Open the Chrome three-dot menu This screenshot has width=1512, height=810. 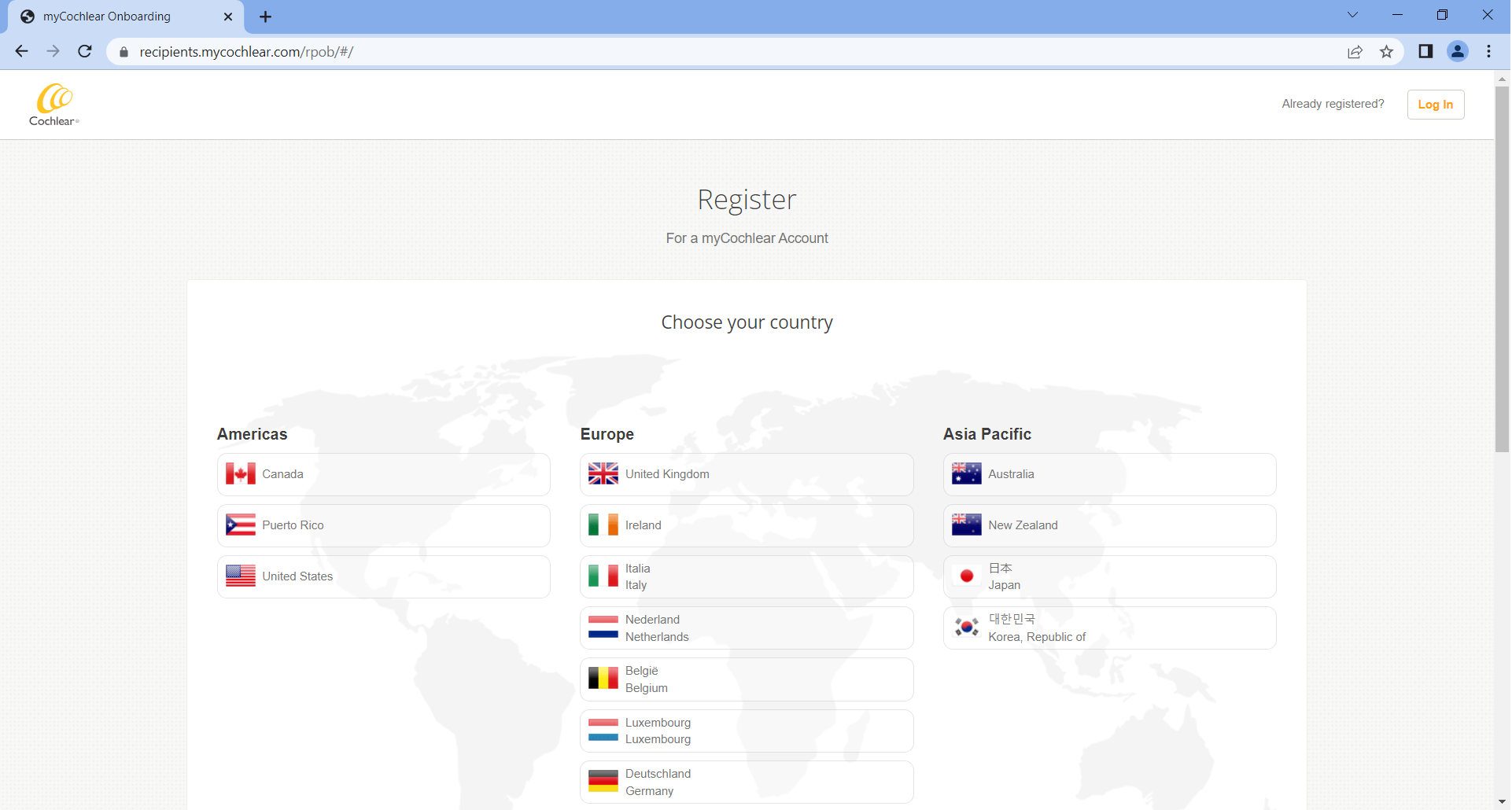(1489, 52)
